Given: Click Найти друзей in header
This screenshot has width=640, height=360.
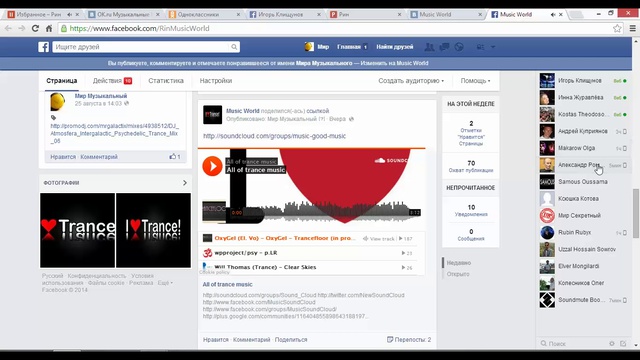Looking at the screenshot, I should pos(395,47).
